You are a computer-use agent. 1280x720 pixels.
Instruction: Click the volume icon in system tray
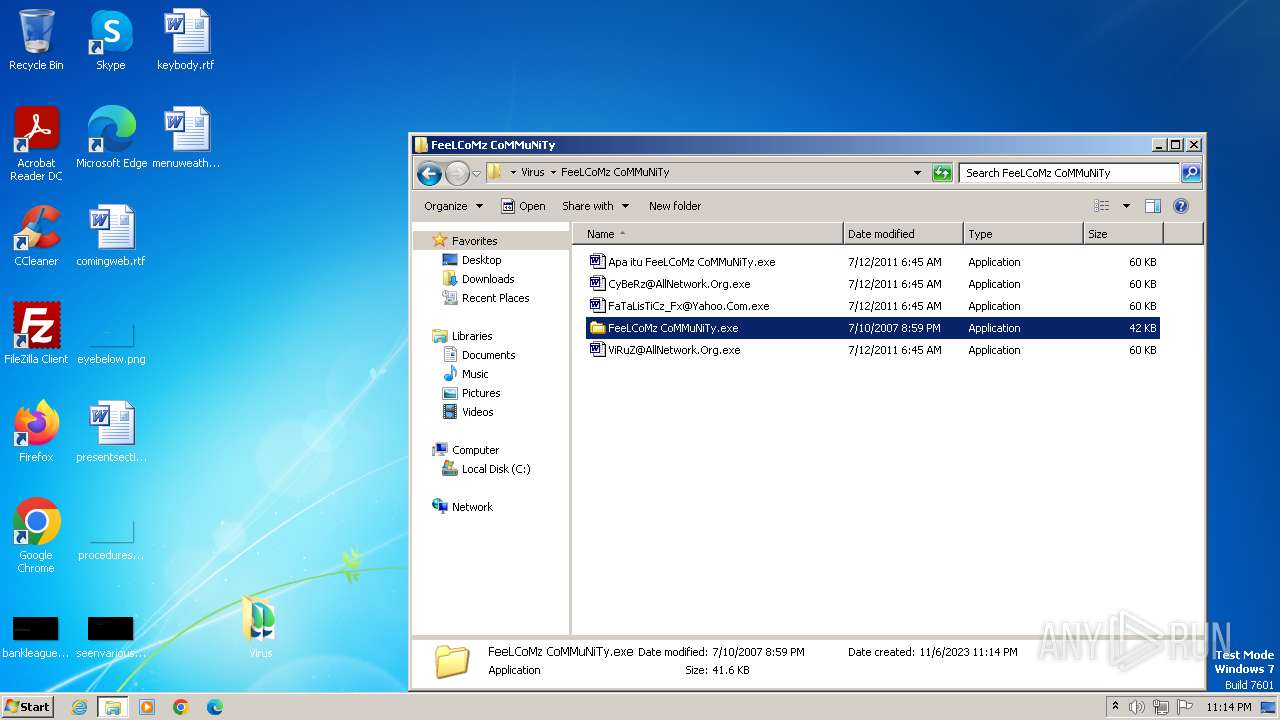pyautogui.click(x=1137, y=707)
